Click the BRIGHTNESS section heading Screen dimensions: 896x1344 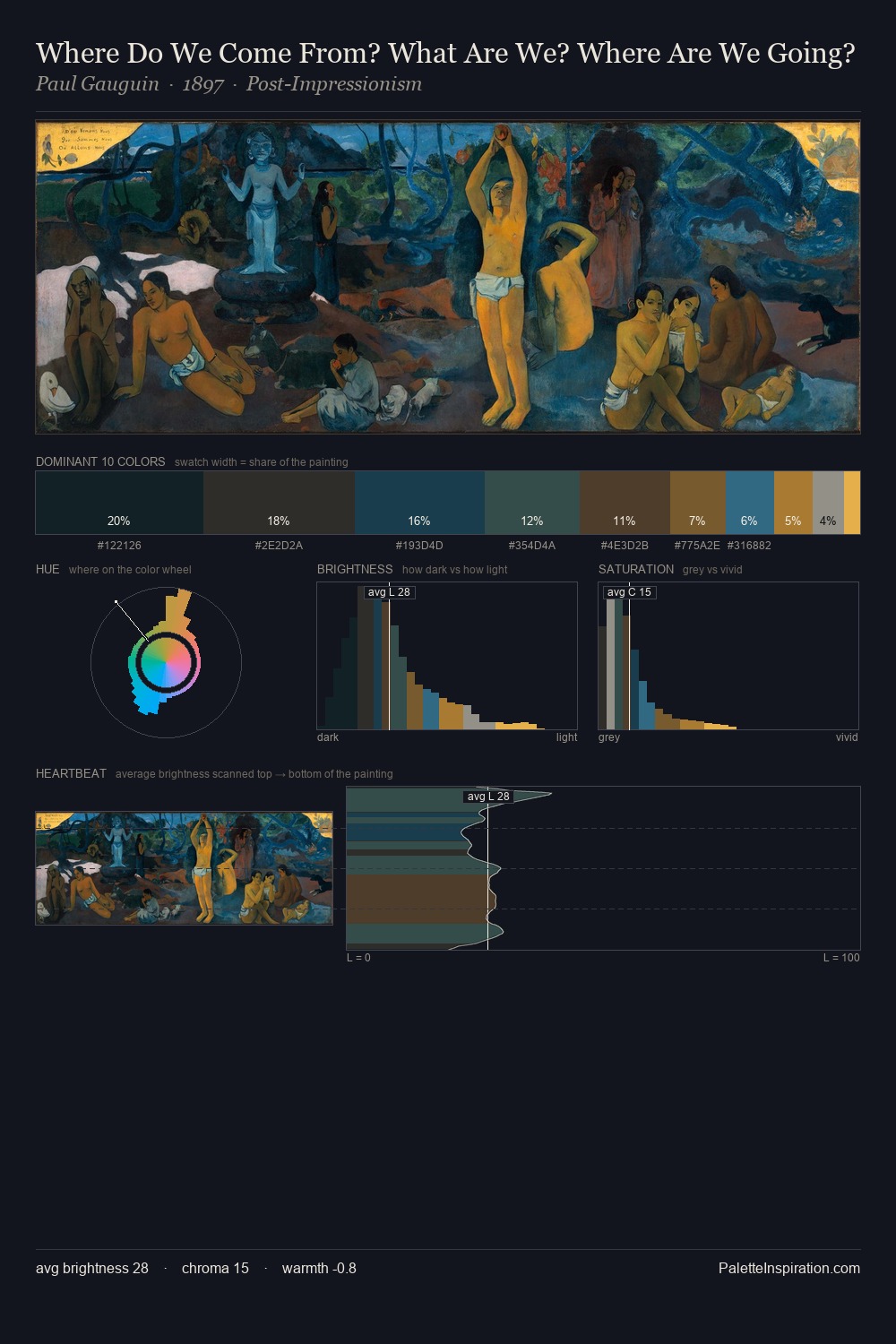355,569
